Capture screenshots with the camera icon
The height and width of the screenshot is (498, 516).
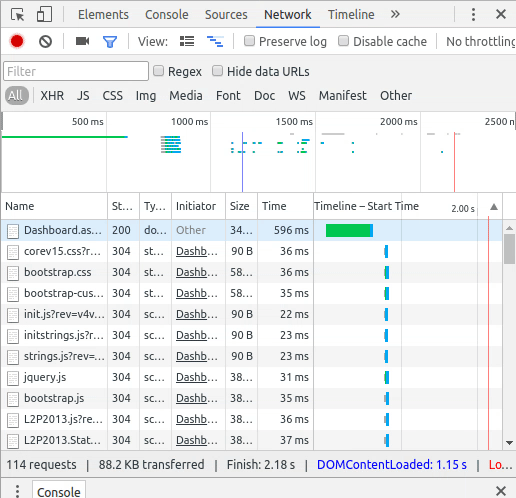pos(82,41)
